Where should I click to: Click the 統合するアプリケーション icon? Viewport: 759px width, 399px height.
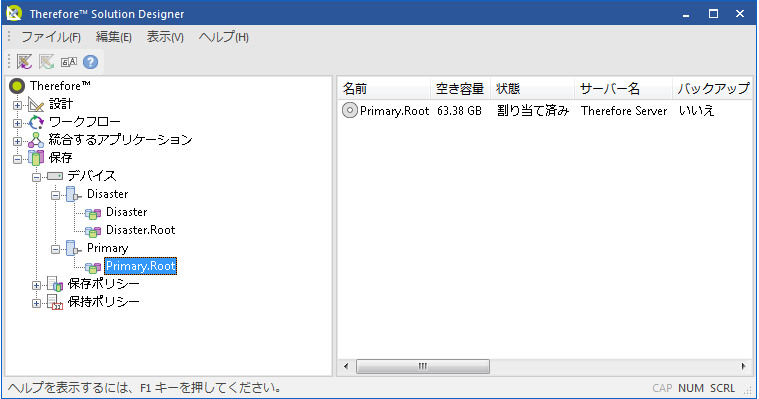36,140
